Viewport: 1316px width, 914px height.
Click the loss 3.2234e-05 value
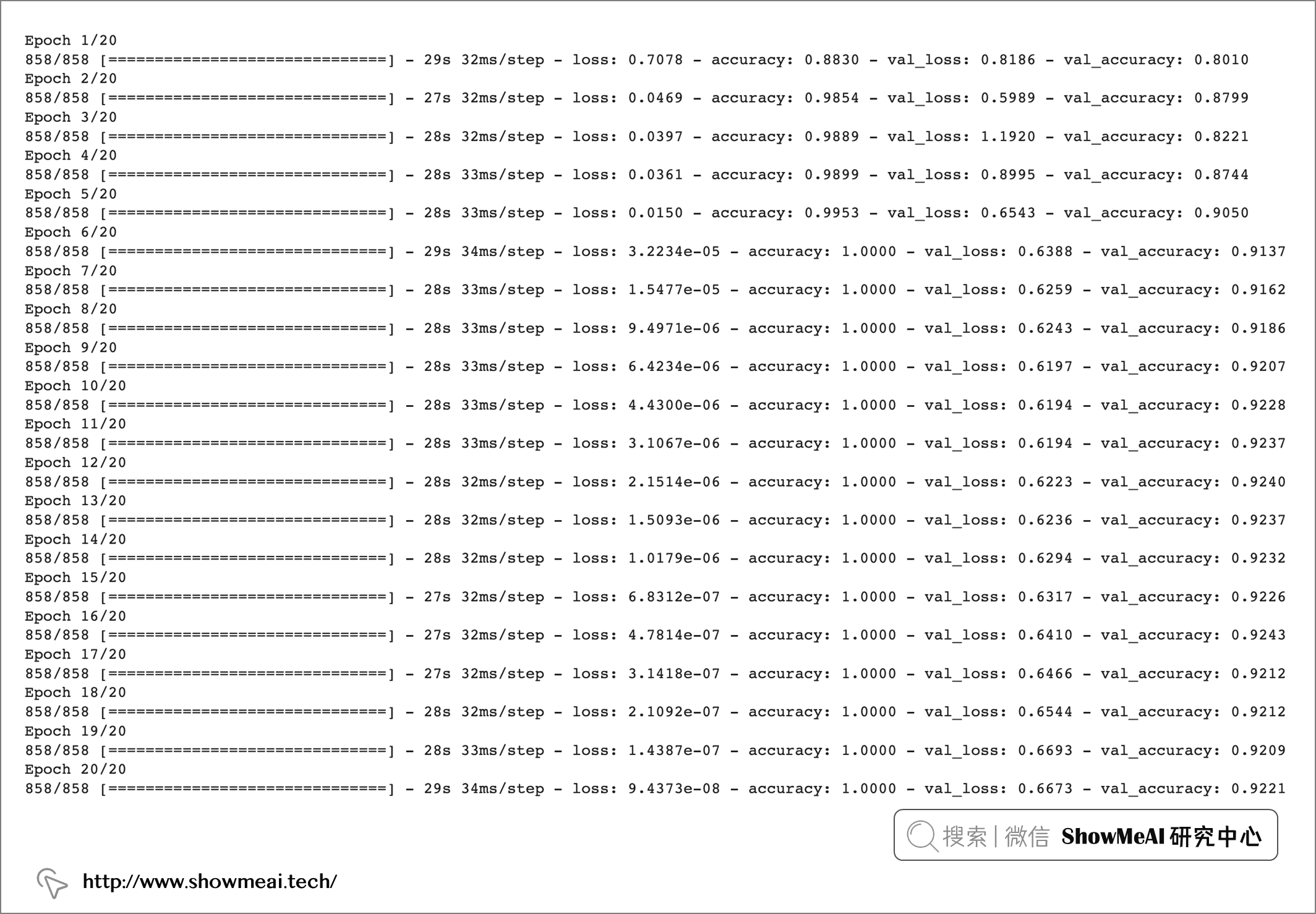tap(674, 252)
